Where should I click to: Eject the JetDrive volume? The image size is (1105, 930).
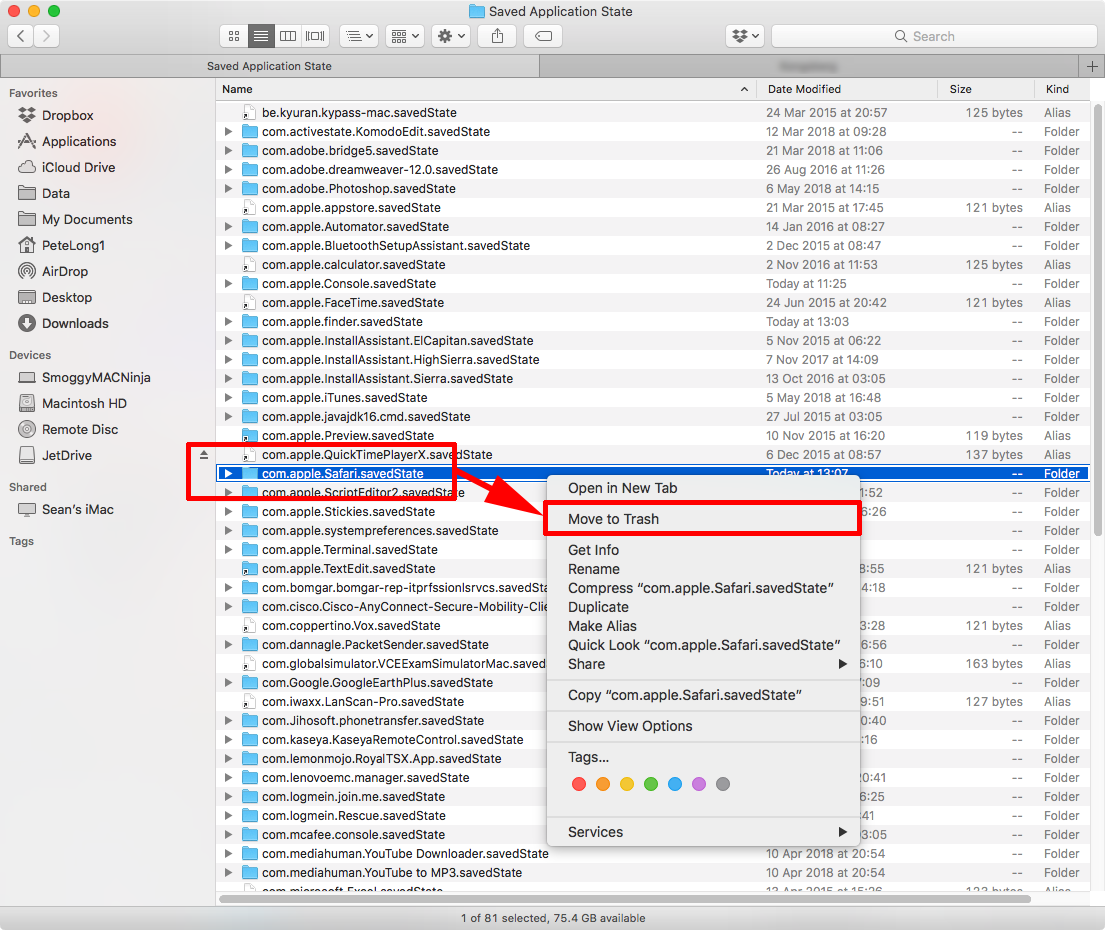coord(204,455)
